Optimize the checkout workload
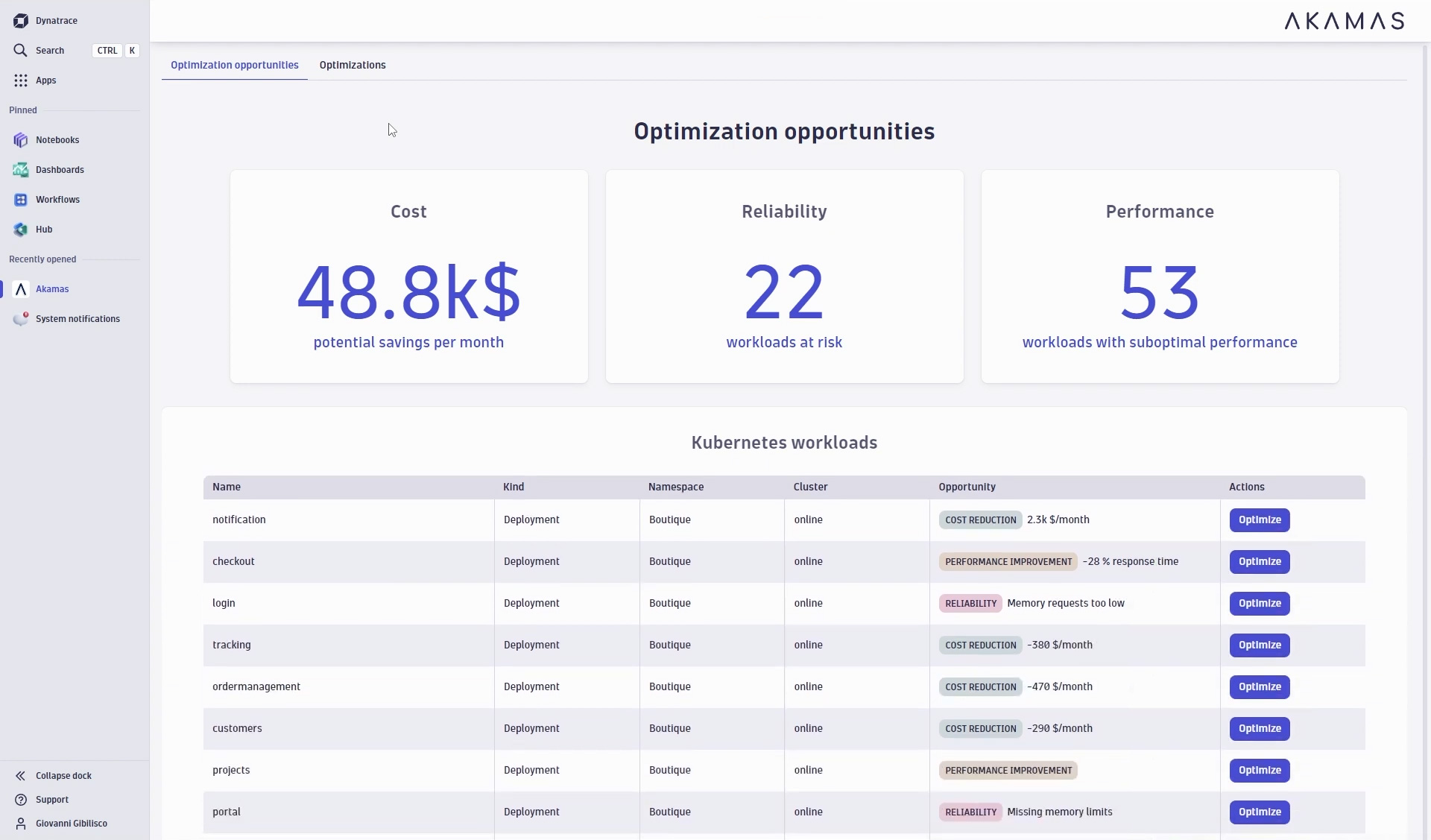The image size is (1431, 840). [1259, 561]
